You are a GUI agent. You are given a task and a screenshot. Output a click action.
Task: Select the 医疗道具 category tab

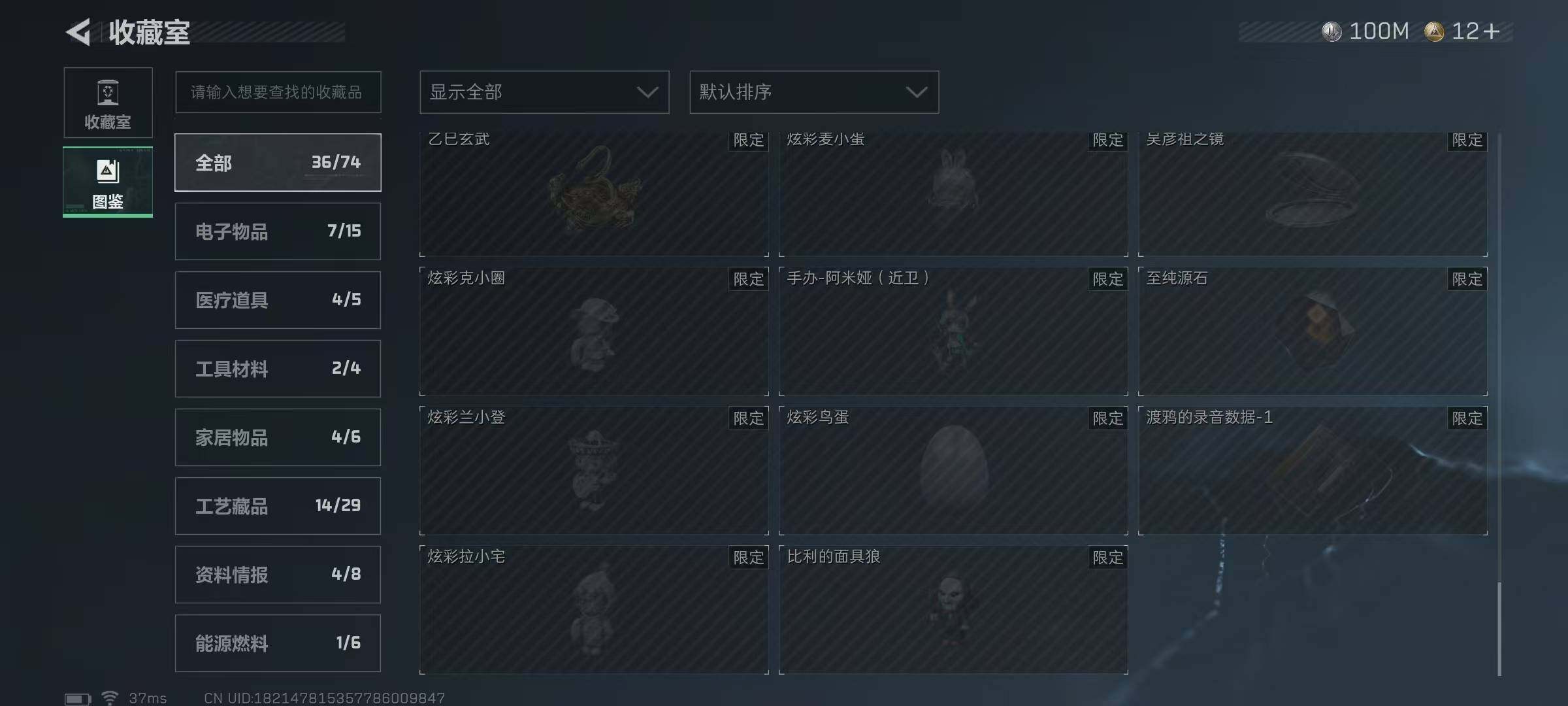(278, 300)
